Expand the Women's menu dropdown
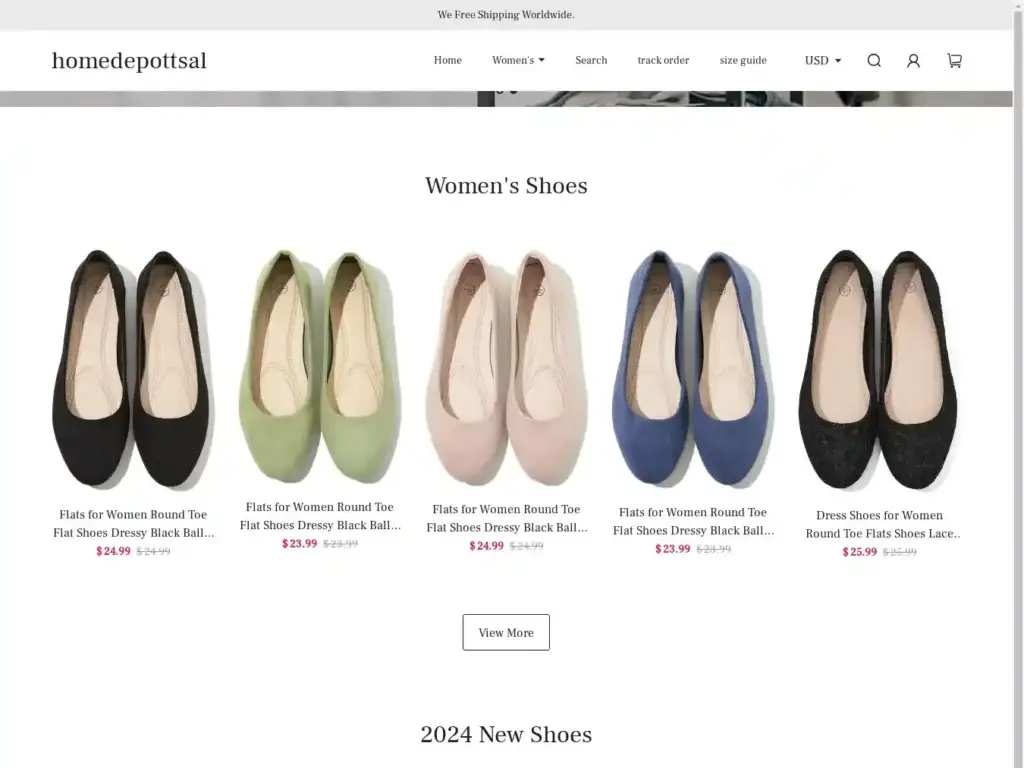 (518, 61)
